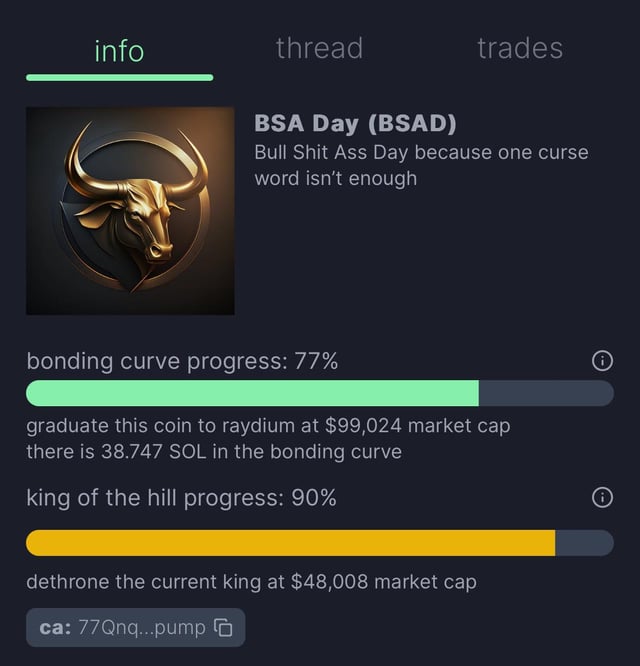Open the bonding curve info icon
640x666 pixels.
(602, 361)
